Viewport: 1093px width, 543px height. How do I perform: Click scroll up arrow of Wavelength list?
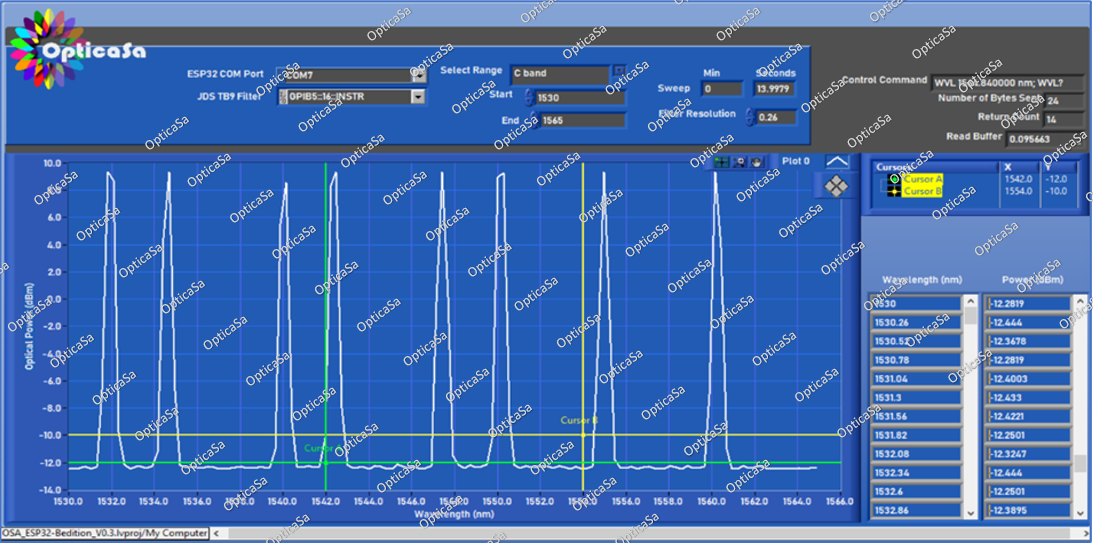[970, 302]
